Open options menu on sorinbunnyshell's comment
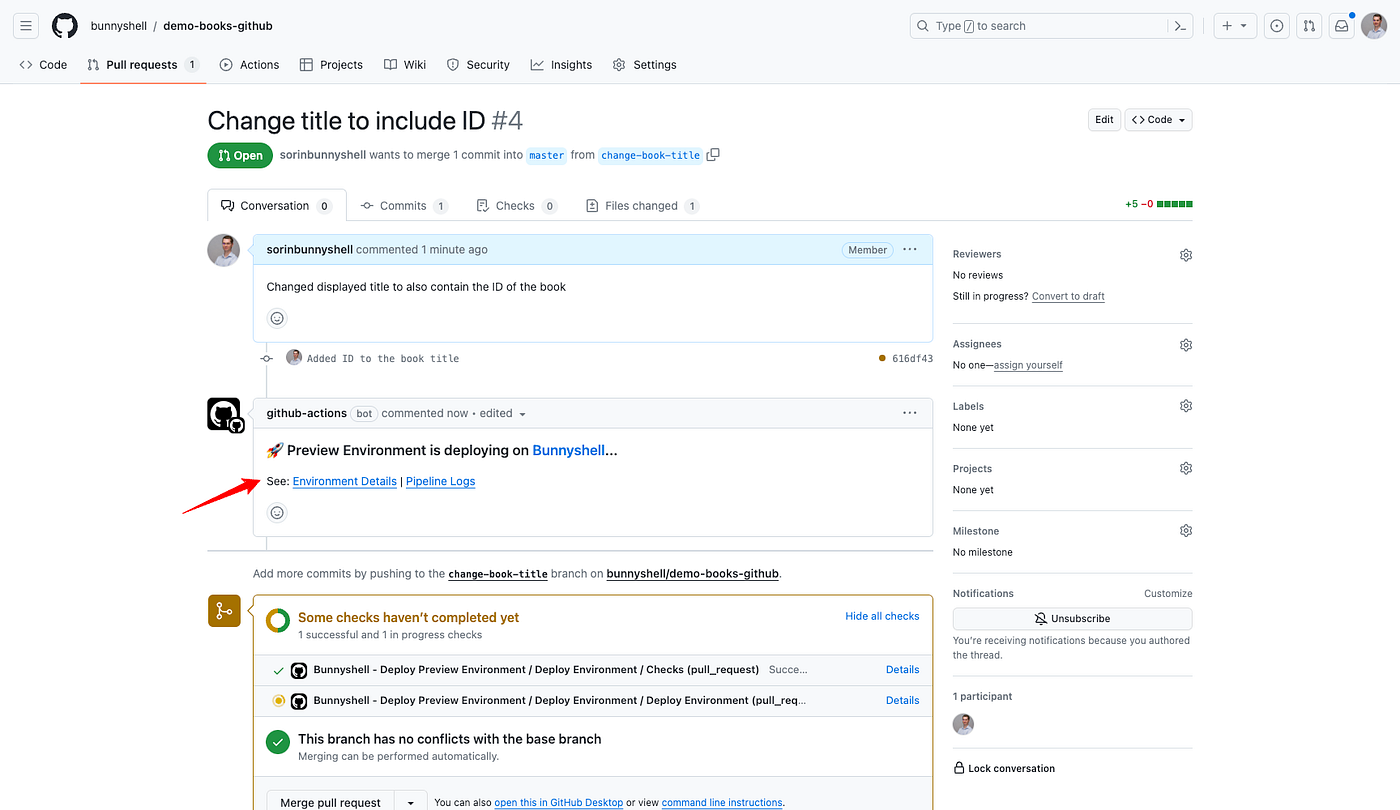 tap(909, 249)
